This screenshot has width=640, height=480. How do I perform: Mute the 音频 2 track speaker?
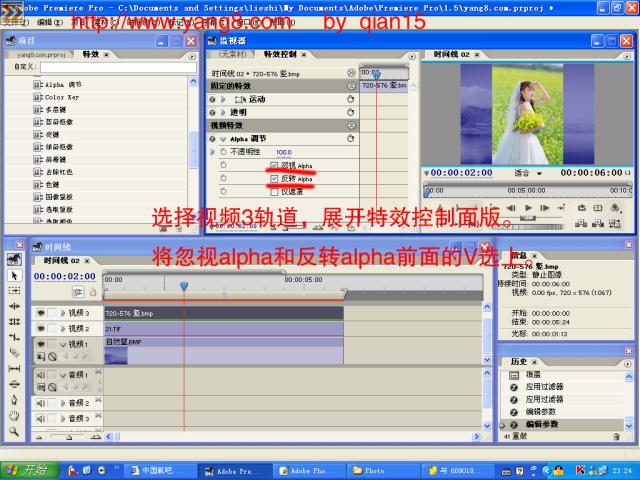(x=41, y=403)
